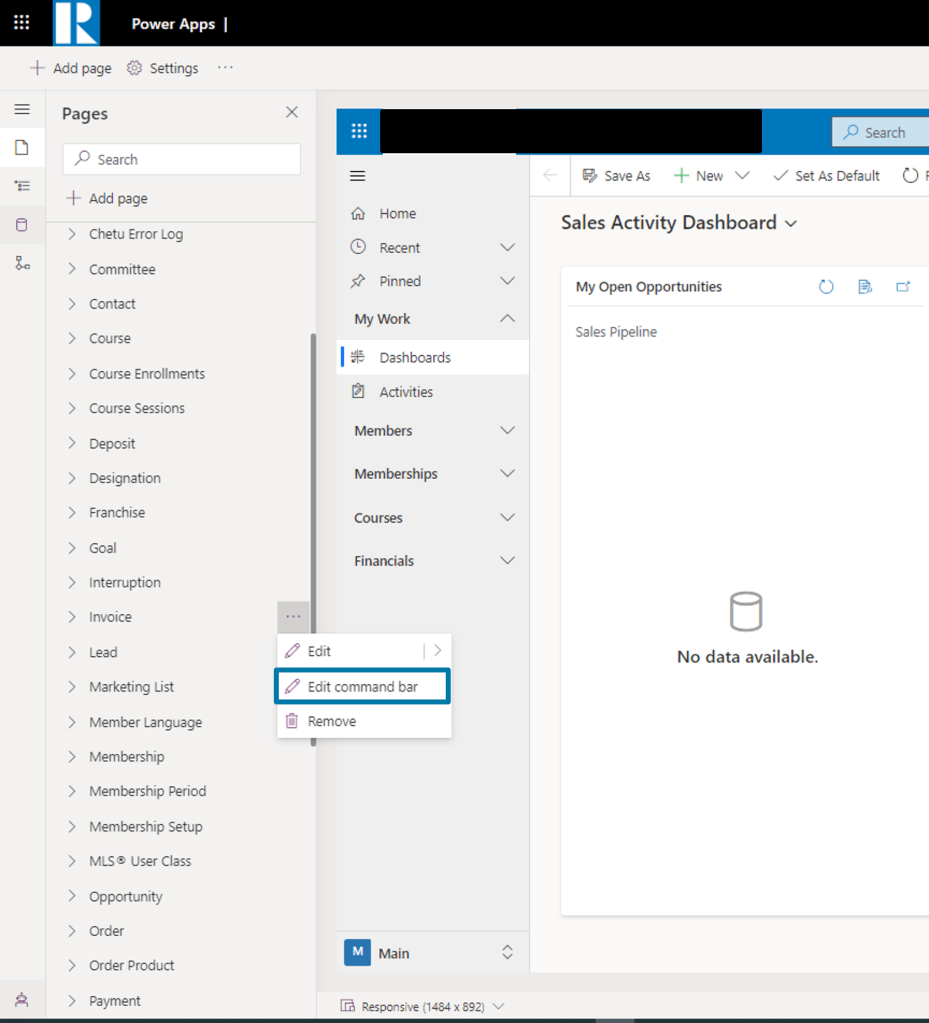Open the app launcher waffle icon
Viewport: 929px width, 1023px height.
tap(21, 22)
